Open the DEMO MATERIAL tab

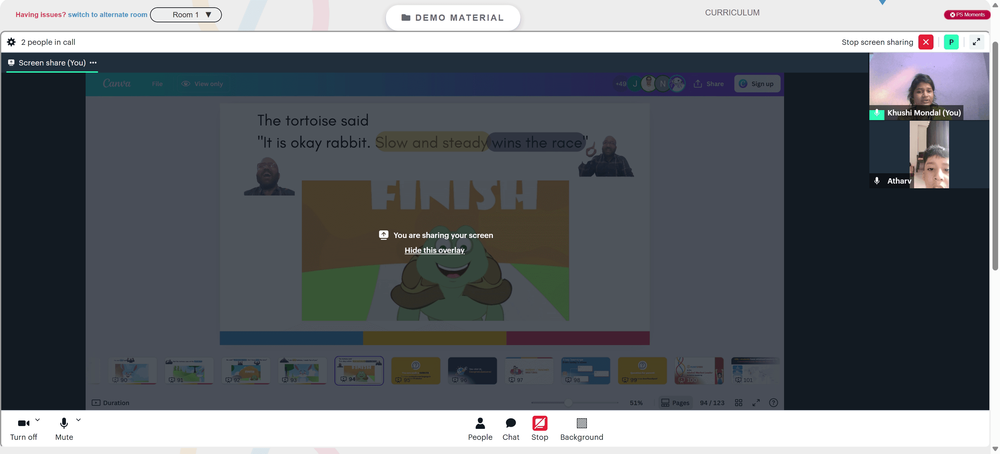(x=453, y=18)
